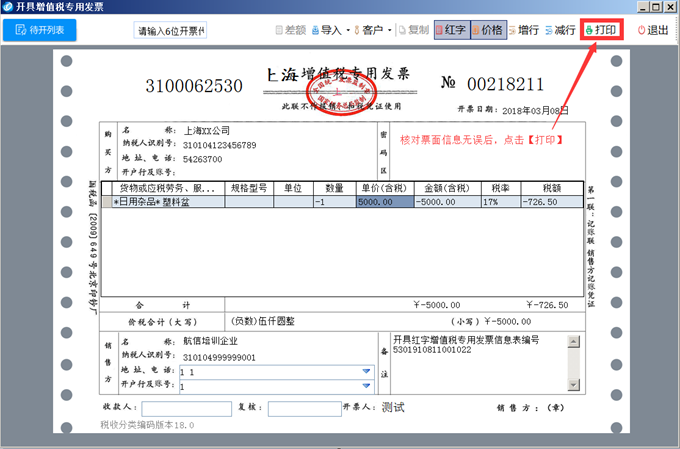This screenshot has width=680, height=449.
Task: Select the row header of 日用杂品 line
Action: [107, 202]
